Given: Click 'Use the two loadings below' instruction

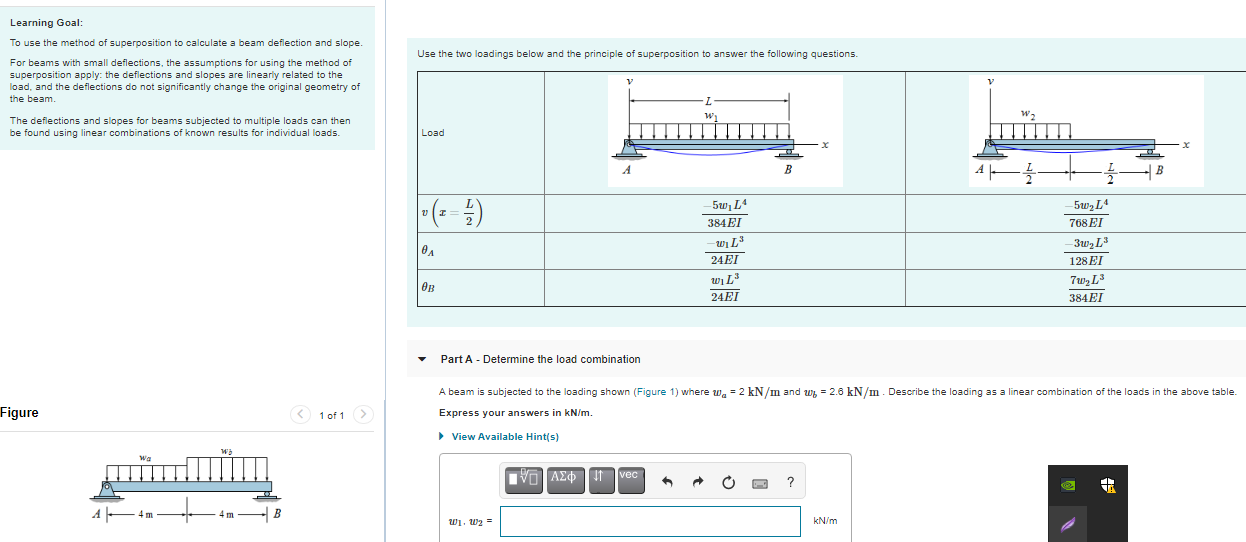Looking at the screenshot, I should click(637, 54).
